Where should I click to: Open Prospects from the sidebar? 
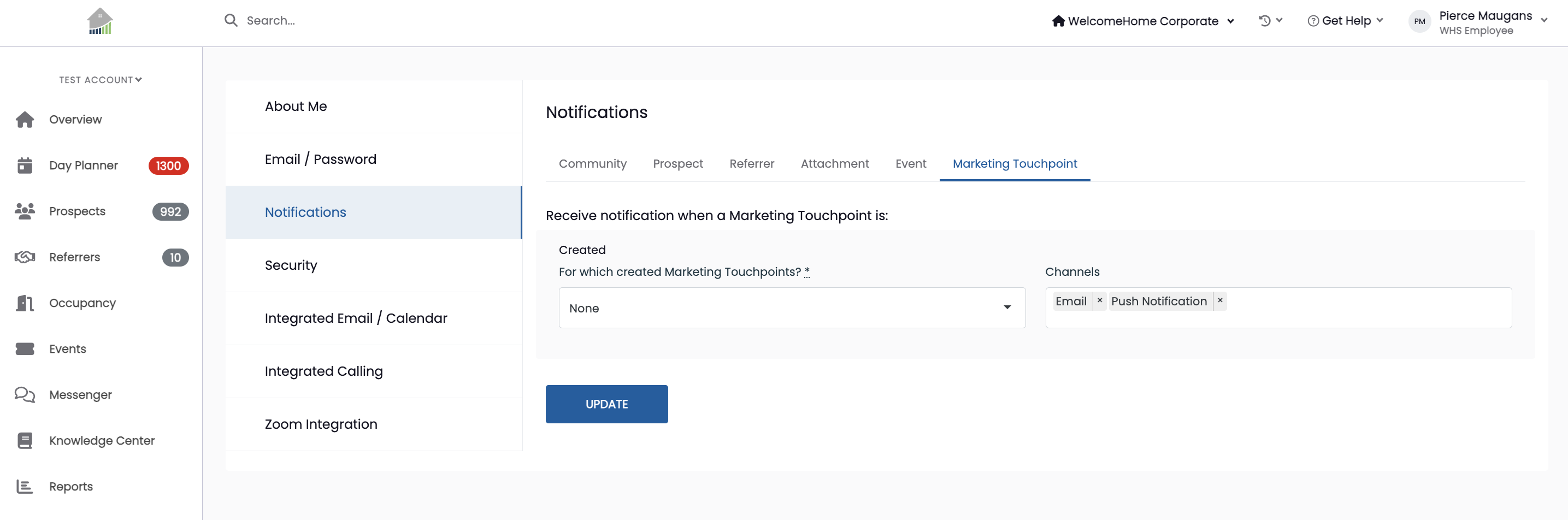coord(77,211)
